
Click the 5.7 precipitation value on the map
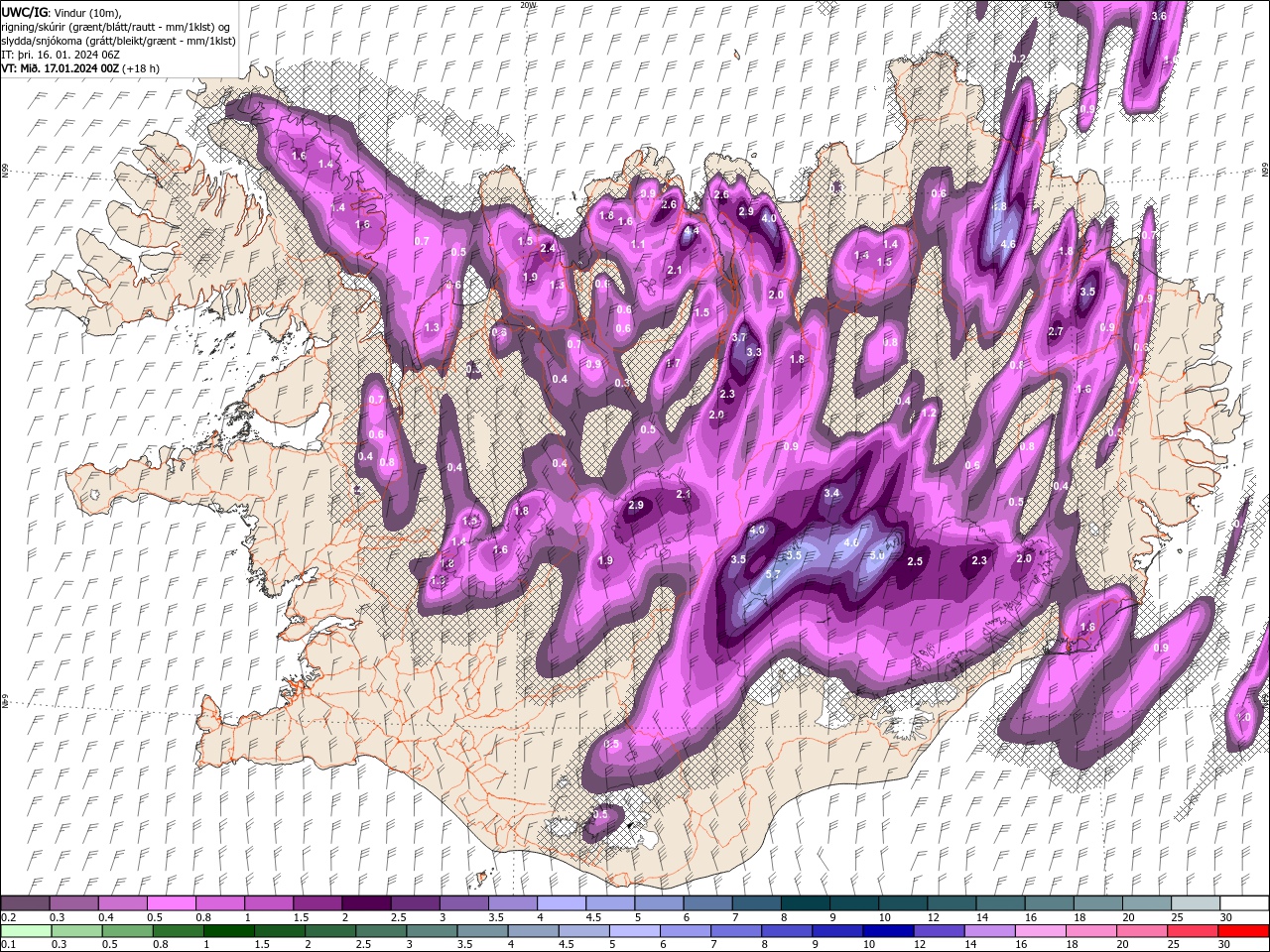click(774, 574)
